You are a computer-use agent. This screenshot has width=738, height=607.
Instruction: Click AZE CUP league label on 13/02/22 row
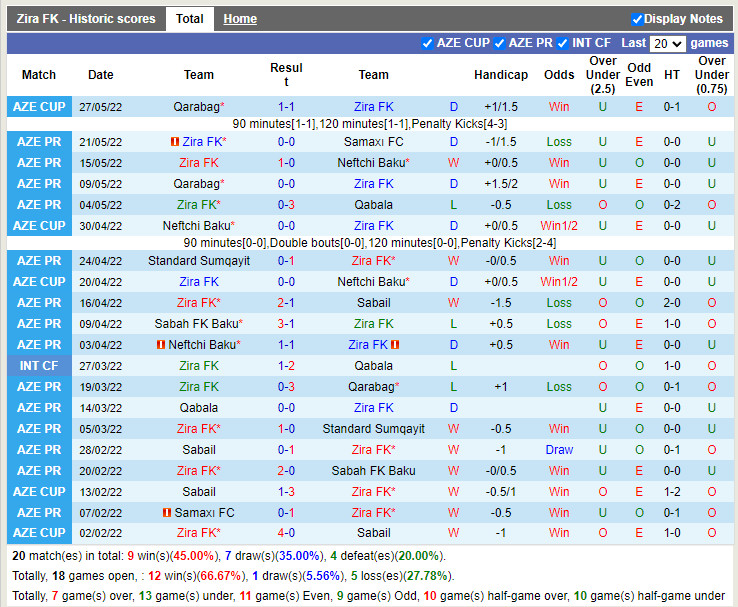tap(39, 492)
